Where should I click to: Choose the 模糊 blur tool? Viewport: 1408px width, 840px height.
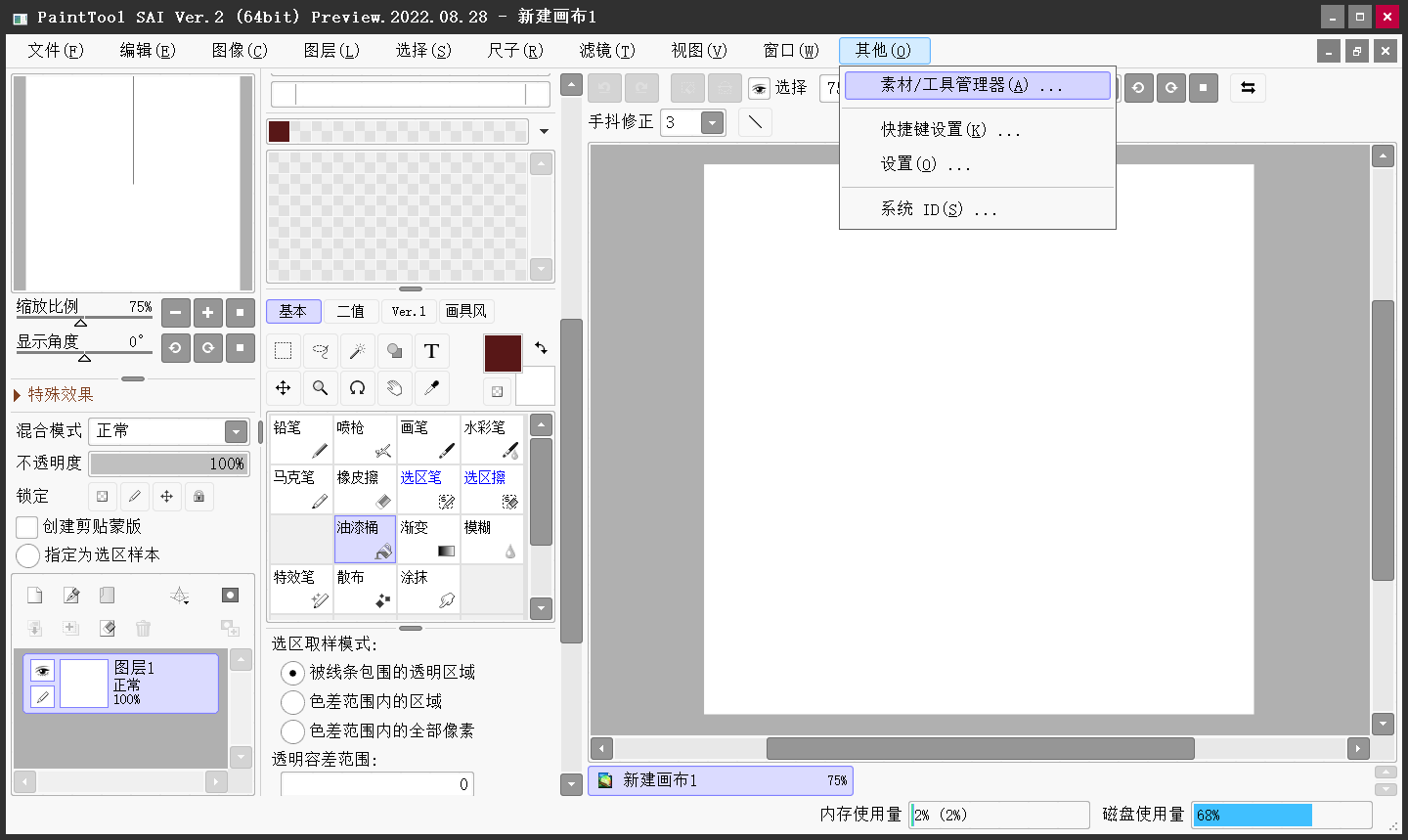click(492, 539)
